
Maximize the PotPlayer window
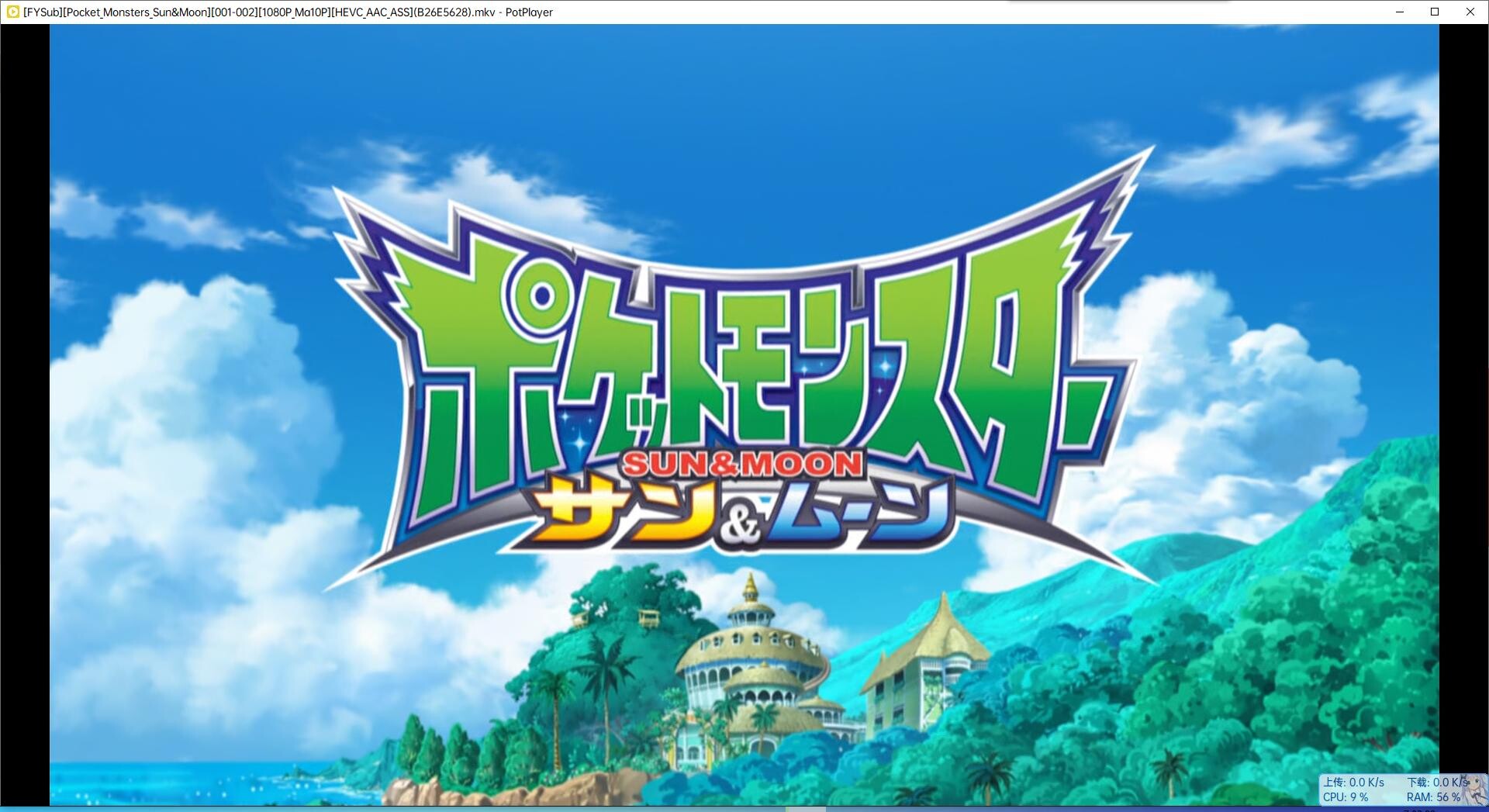point(1435,12)
